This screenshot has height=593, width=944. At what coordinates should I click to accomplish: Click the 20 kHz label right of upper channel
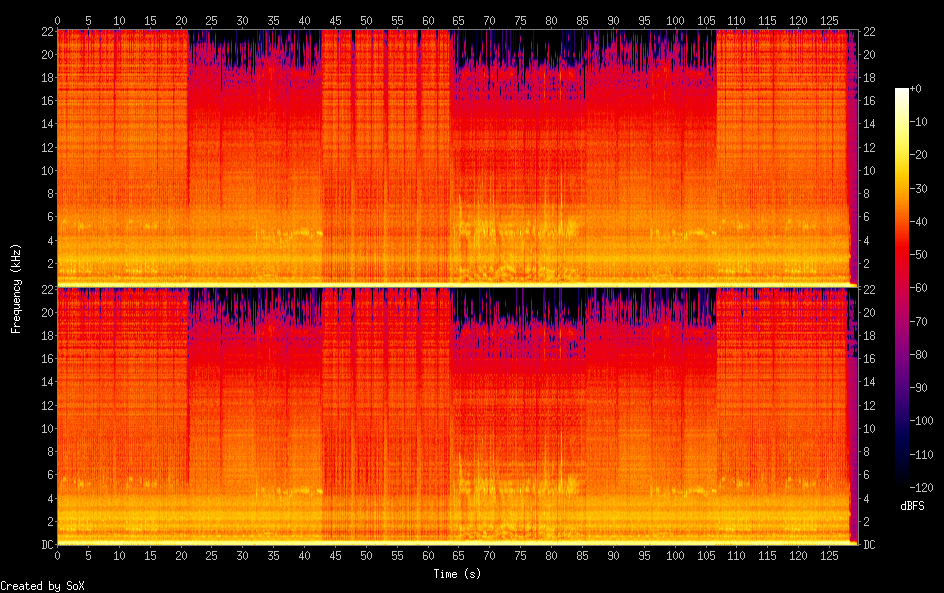(x=869, y=55)
